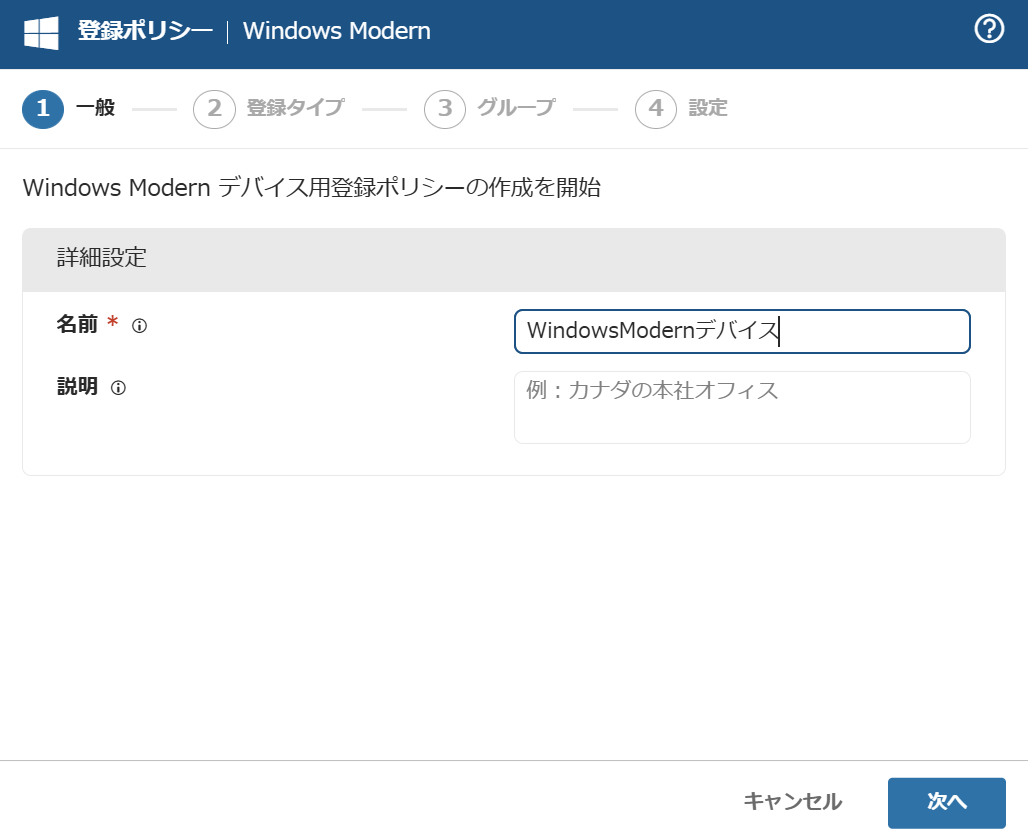The image size is (1028, 836).
Task: Go to step 4 設定
Action: coord(682,108)
